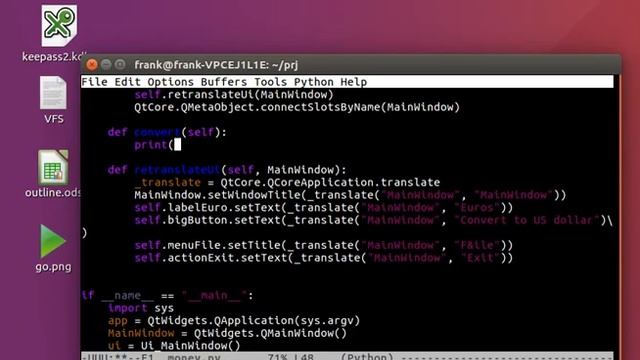The width and height of the screenshot is (640, 360).
Task: Click the 'self.bigButton.setText' line
Action: coord(373,220)
